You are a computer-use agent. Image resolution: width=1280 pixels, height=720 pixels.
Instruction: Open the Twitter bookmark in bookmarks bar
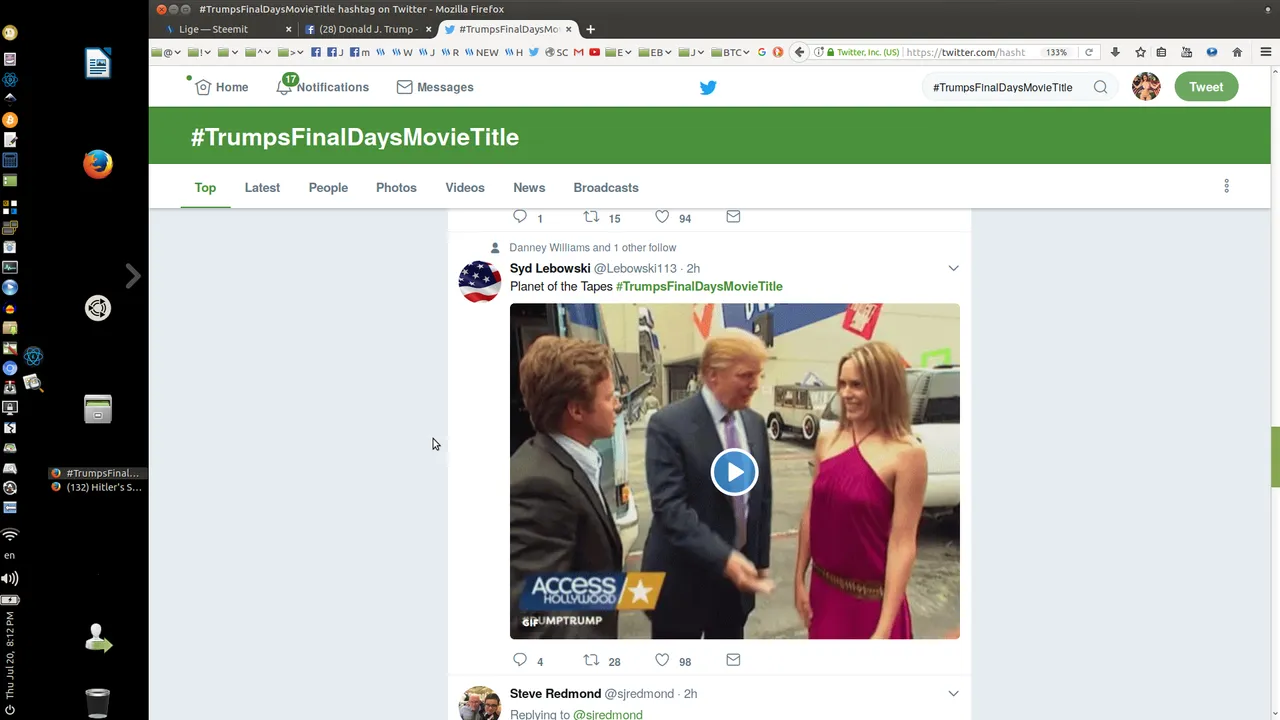click(x=534, y=52)
